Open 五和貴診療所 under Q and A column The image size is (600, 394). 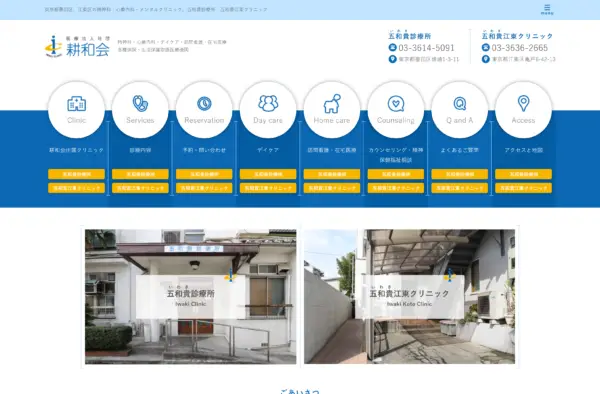460,174
